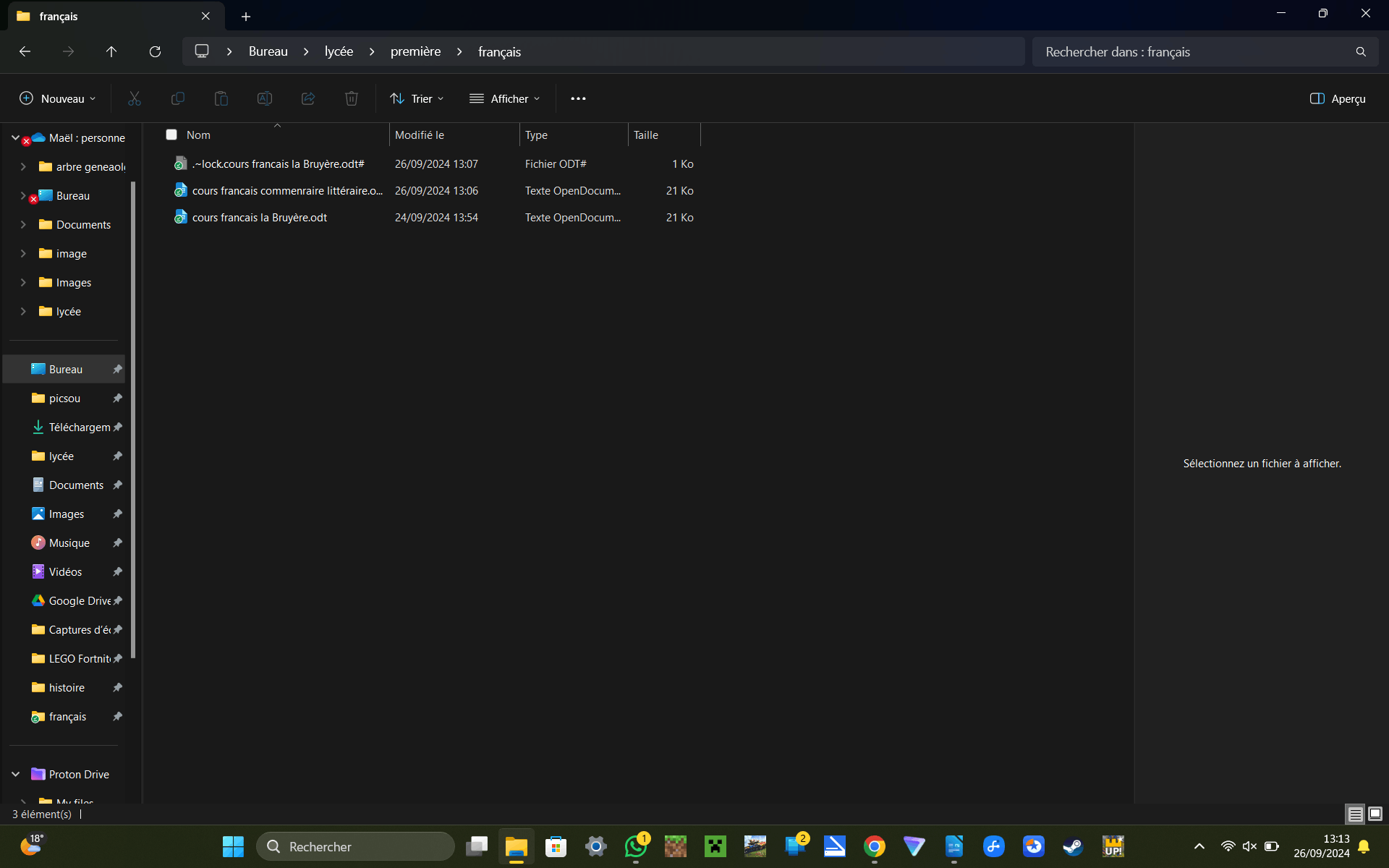Open the Afficher view menu
The image size is (1389, 868).
505,98
